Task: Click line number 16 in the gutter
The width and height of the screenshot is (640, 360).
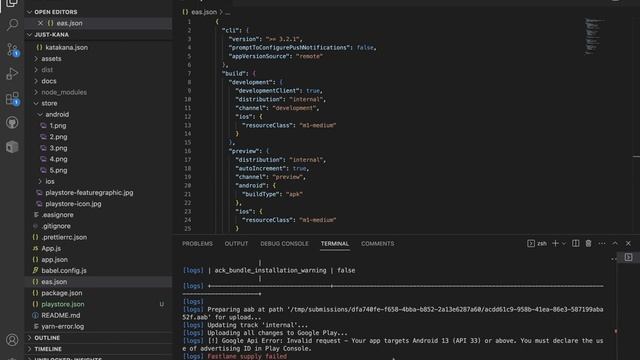Action: (188, 151)
